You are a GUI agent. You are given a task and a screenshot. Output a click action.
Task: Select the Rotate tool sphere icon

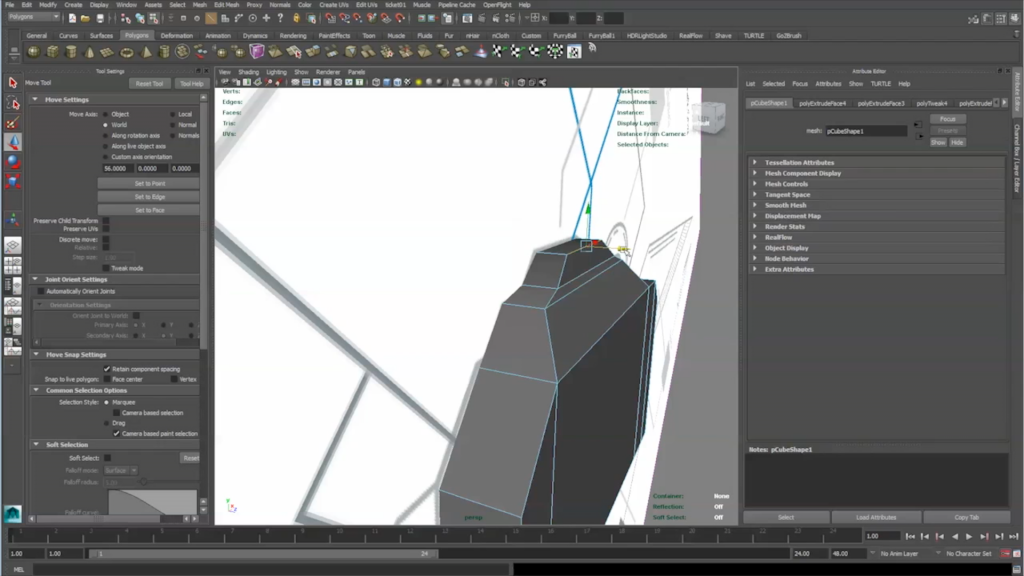click(x=12, y=161)
